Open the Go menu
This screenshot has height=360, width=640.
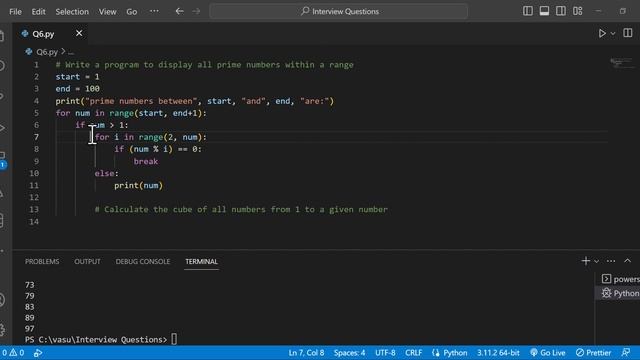point(131,11)
